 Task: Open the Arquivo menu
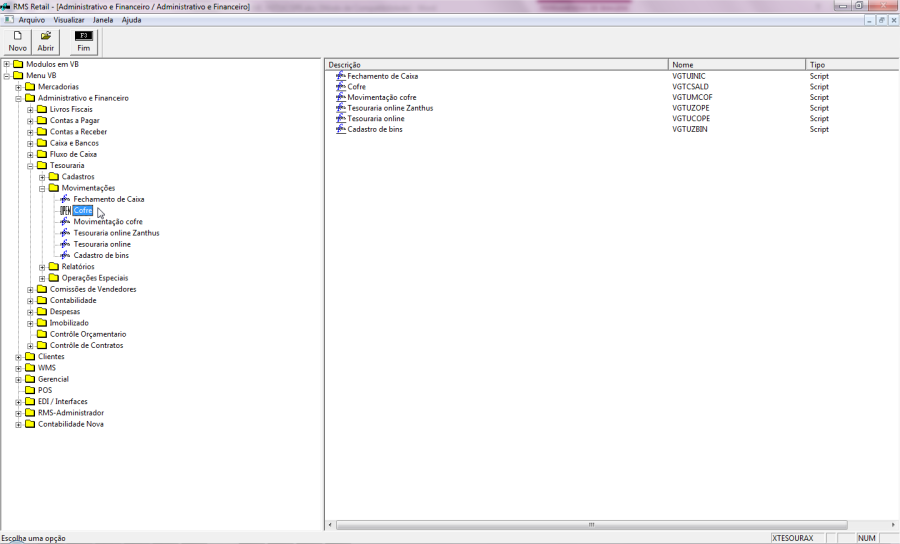click(x=32, y=20)
